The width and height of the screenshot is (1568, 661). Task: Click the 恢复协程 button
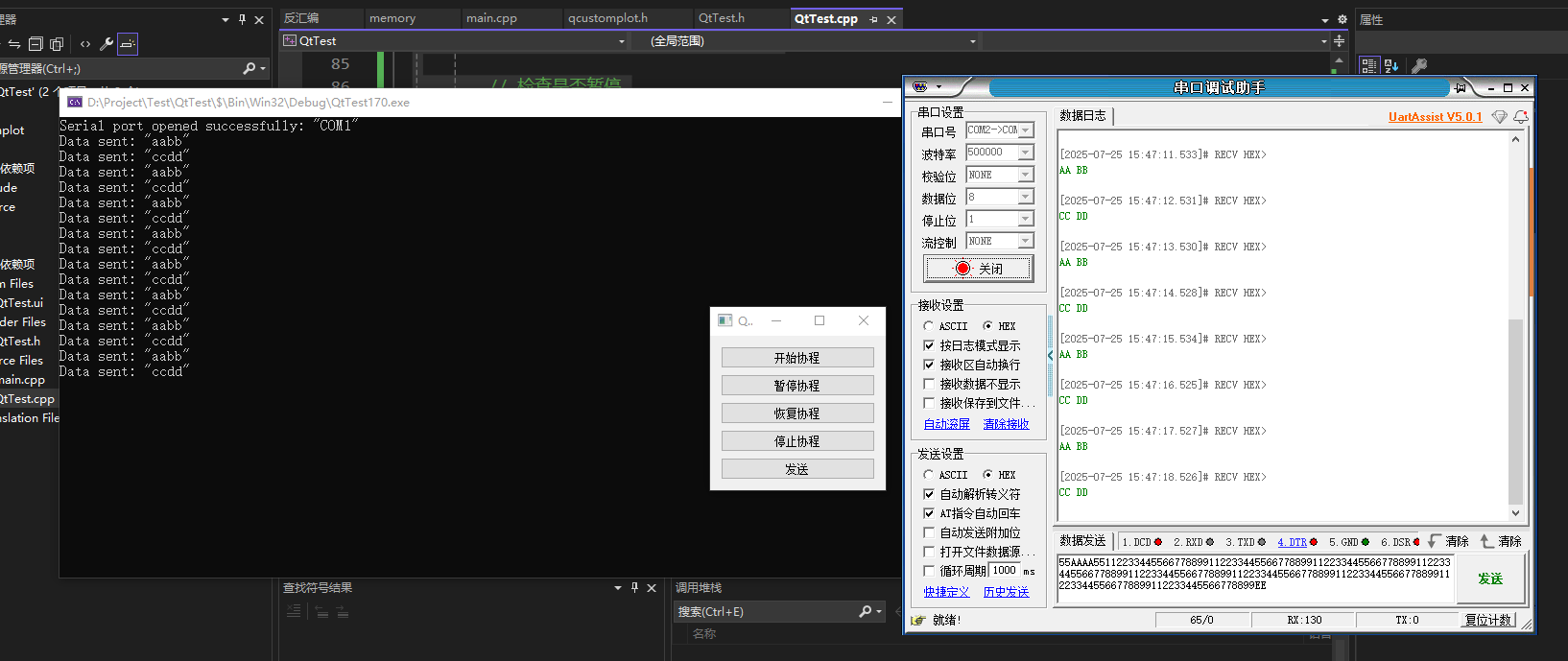coord(797,413)
